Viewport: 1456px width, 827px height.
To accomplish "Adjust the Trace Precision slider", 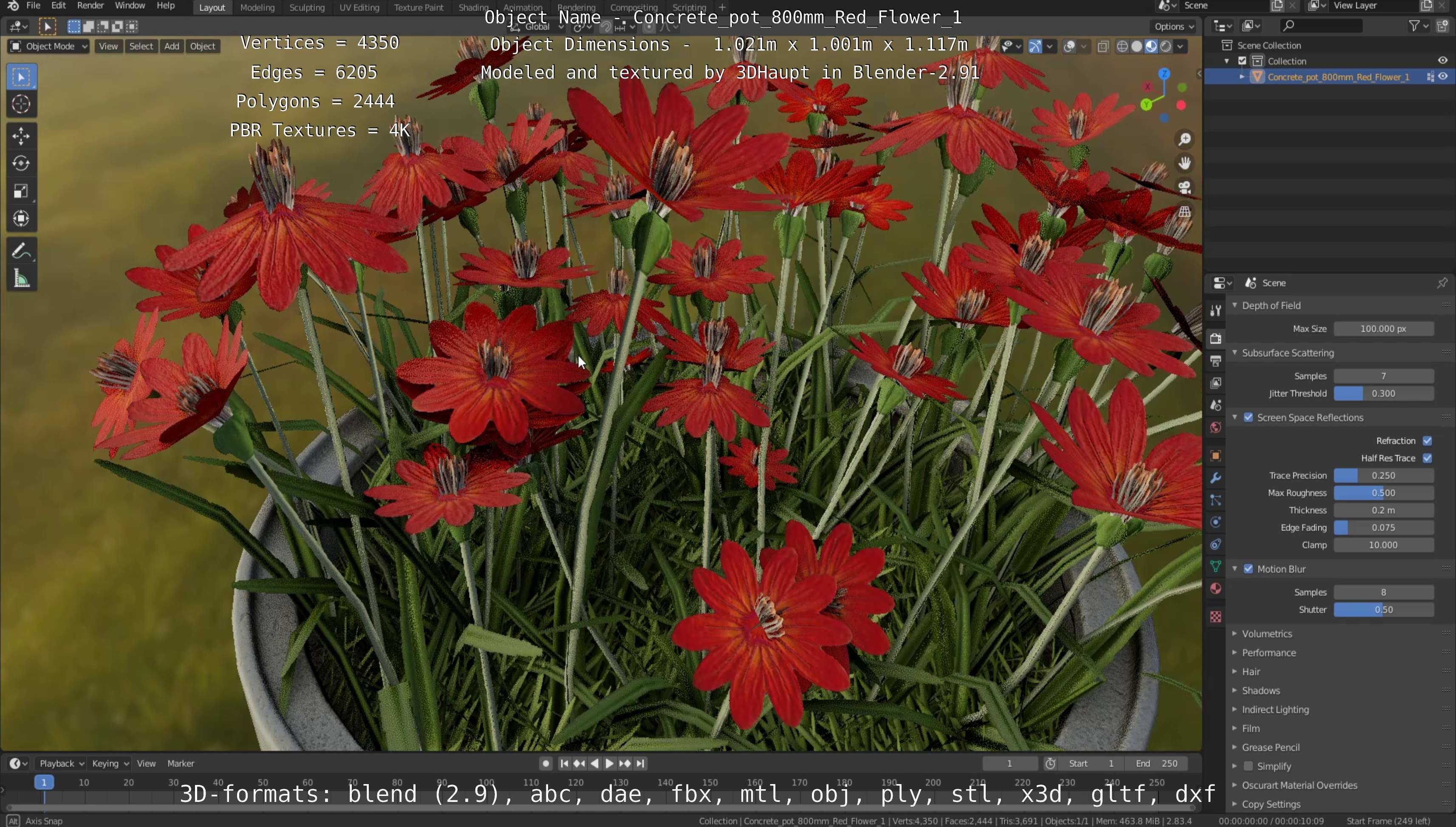I will click(1383, 476).
